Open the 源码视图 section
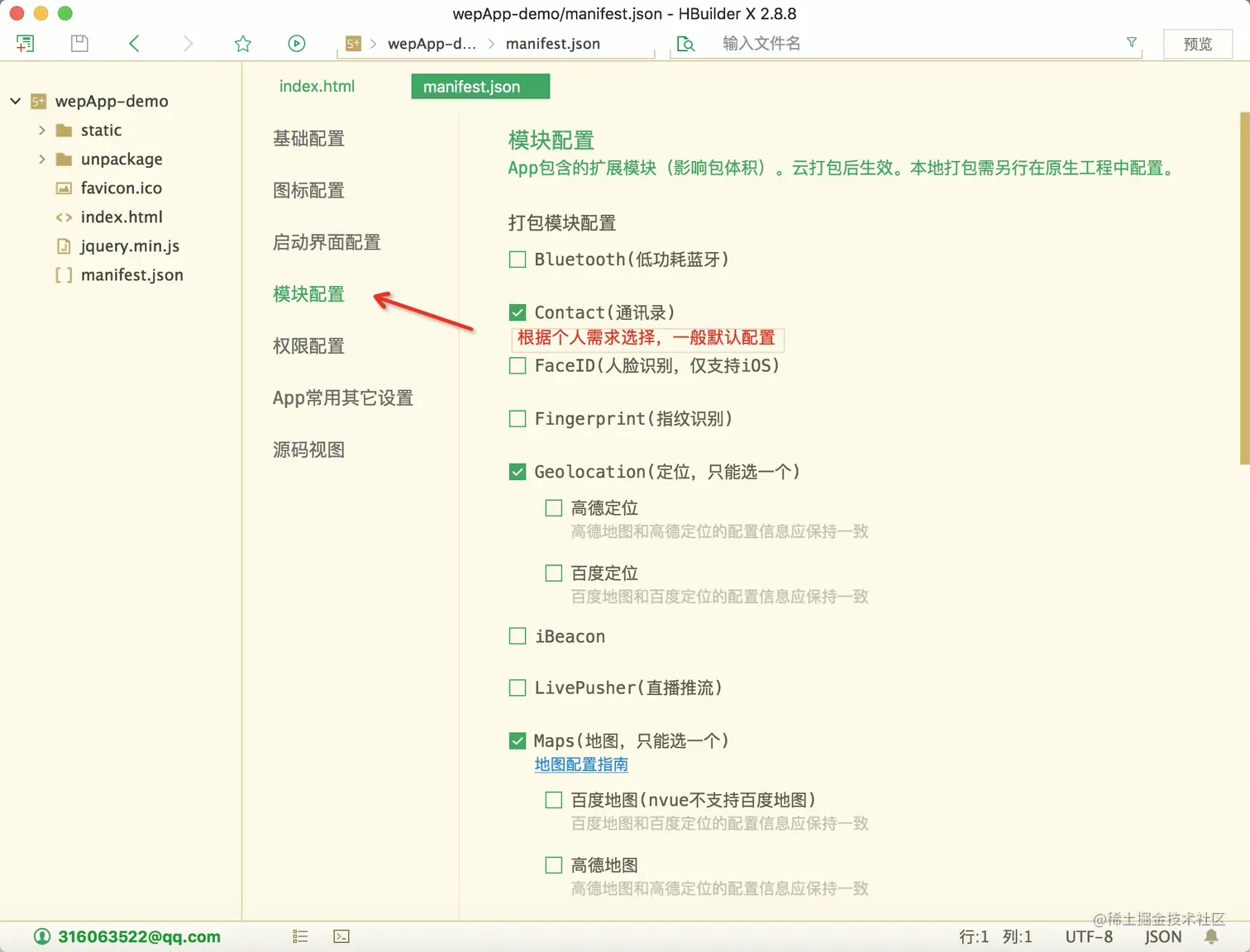 coord(308,450)
